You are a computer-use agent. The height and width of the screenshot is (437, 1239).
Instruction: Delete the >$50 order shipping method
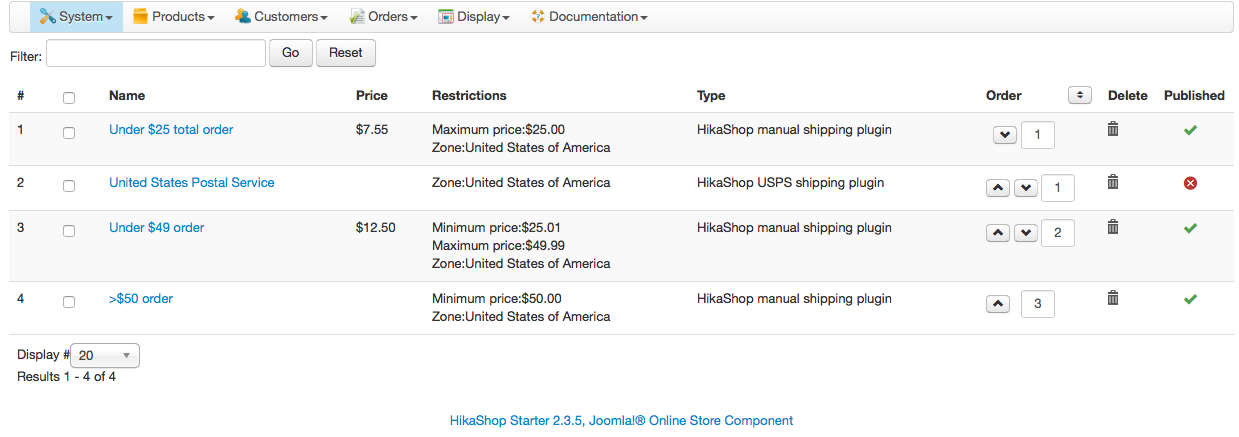1112,298
